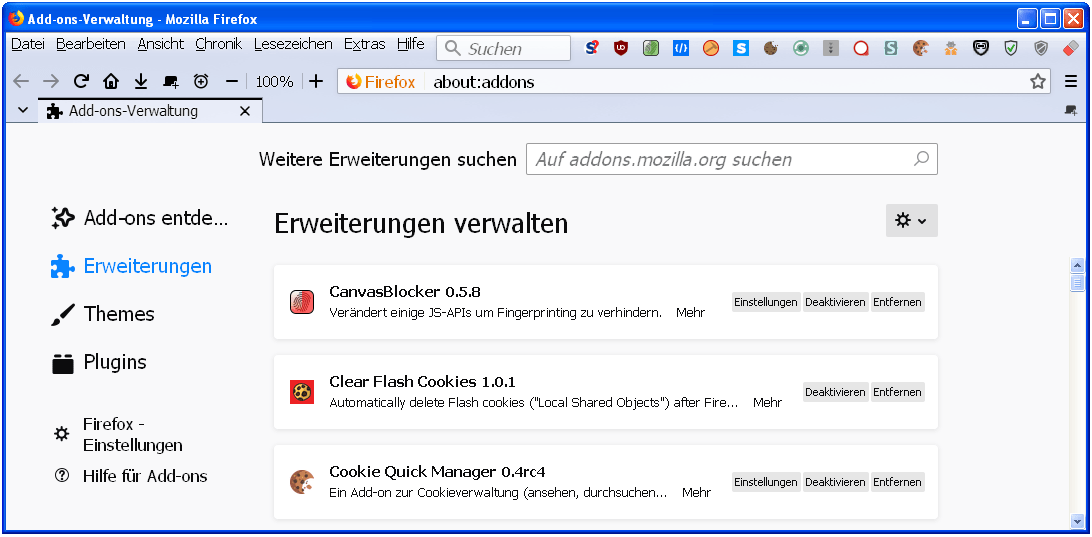
Task: Zoom in with the plus button
Action: pyautogui.click(x=316, y=81)
